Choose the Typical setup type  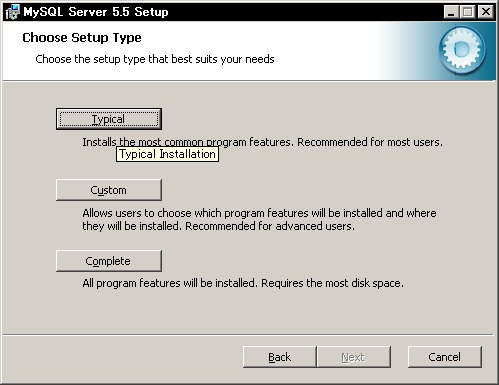pos(109,119)
